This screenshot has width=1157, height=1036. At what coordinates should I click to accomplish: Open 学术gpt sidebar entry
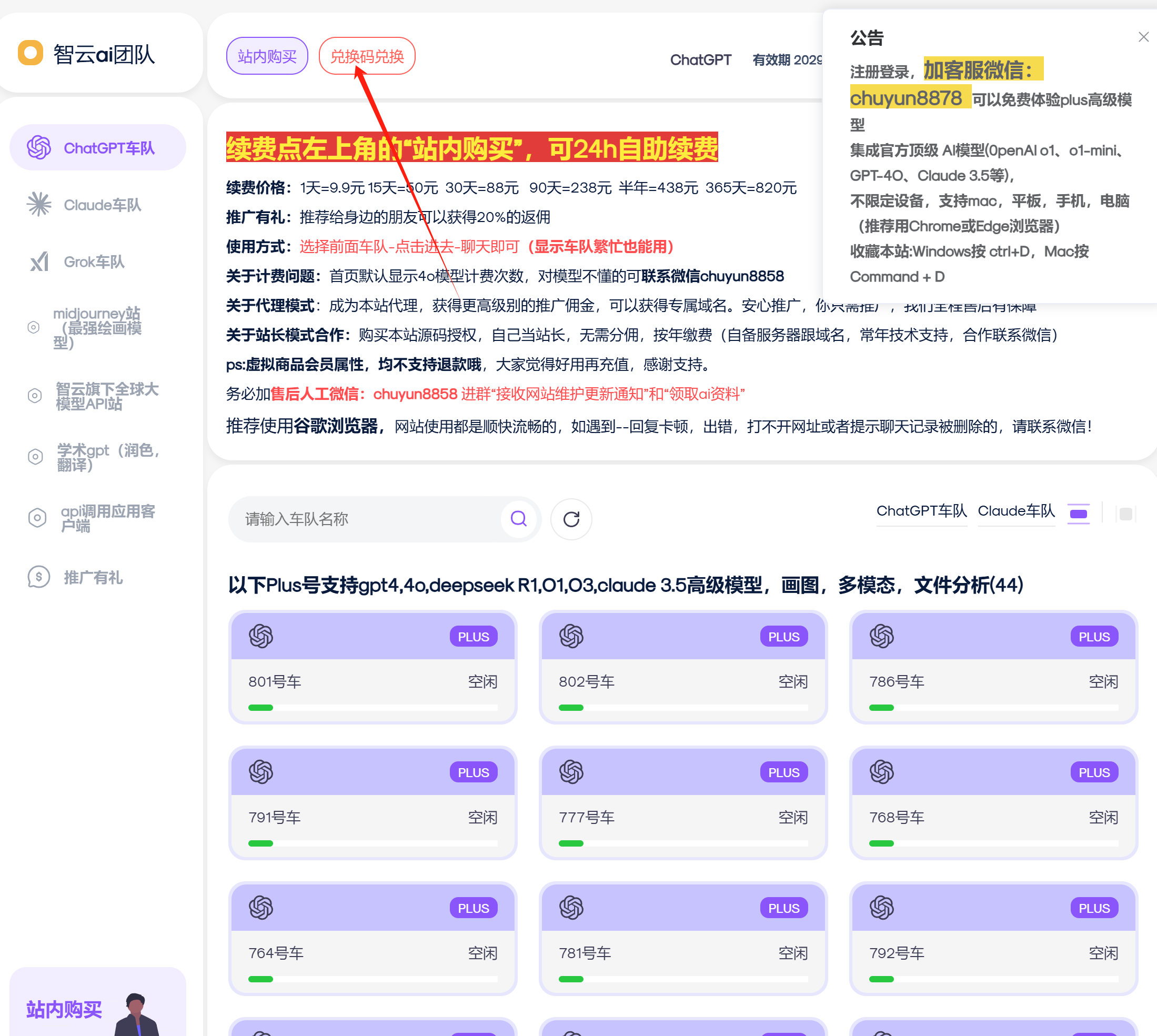pyautogui.click(x=107, y=457)
